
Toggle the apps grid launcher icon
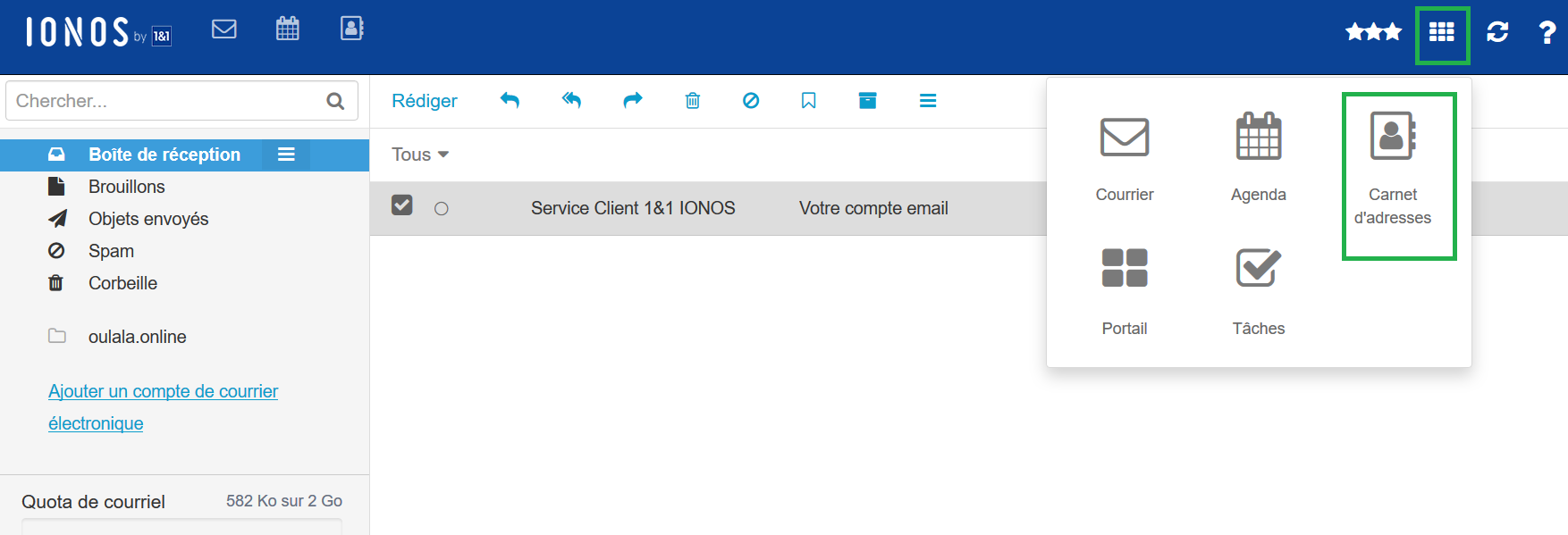(1442, 32)
